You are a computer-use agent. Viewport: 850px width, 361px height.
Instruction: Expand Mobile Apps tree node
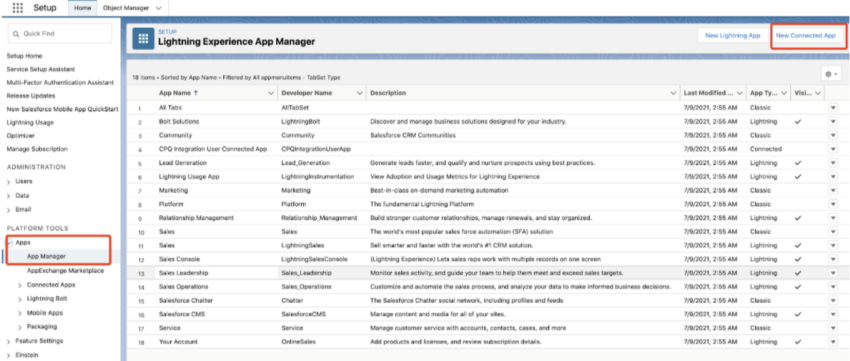point(20,313)
